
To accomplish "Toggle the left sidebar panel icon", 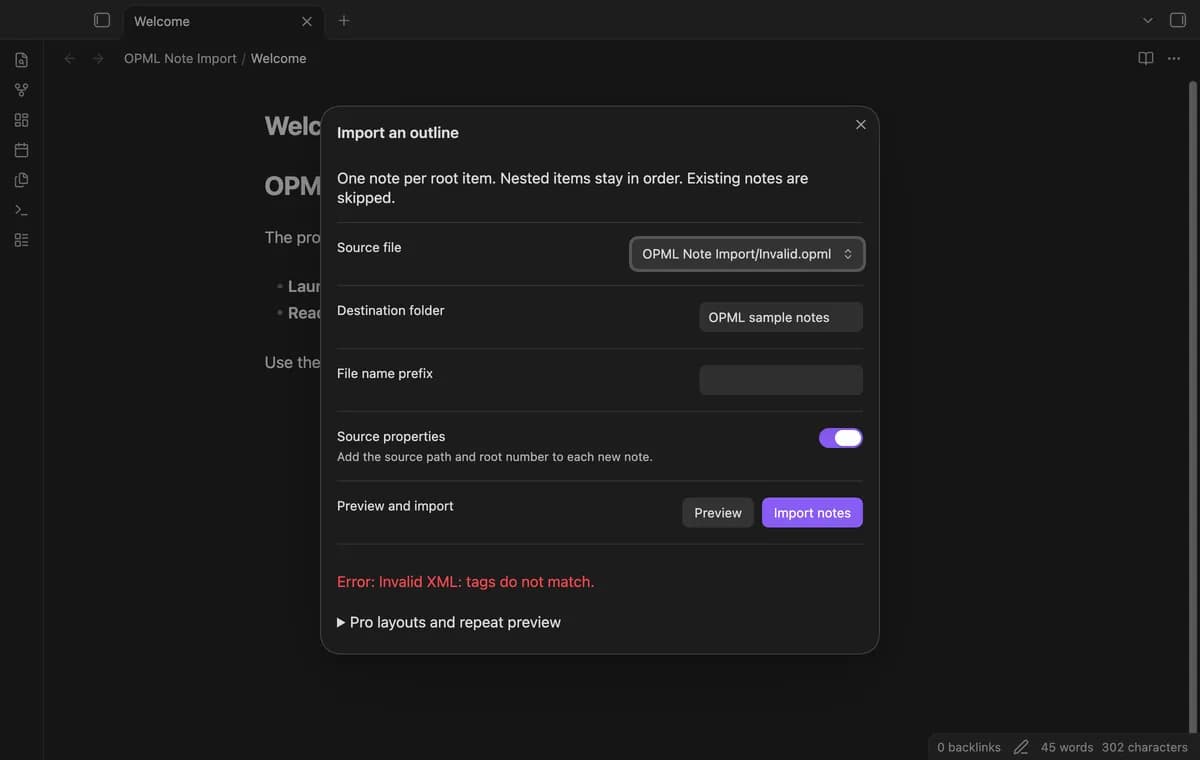I will pyautogui.click(x=101, y=20).
